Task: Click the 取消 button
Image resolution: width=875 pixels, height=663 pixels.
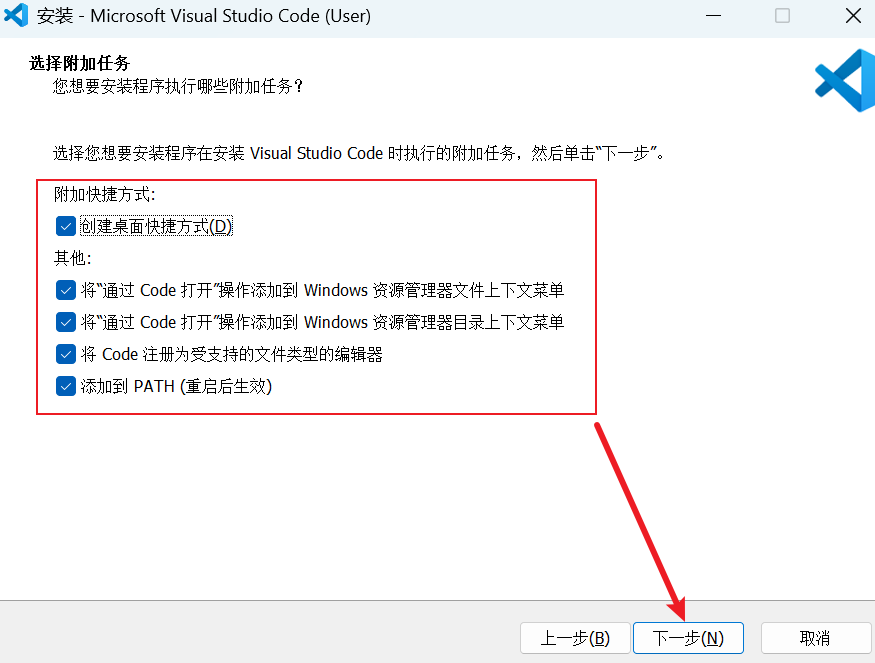Action: [815, 638]
